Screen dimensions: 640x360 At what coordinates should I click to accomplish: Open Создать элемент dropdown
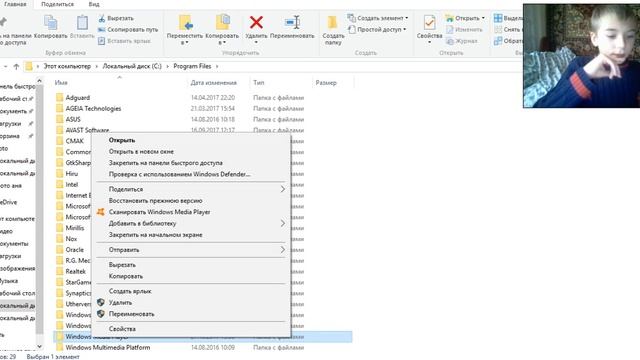pyautogui.click(x=378, y=18)
